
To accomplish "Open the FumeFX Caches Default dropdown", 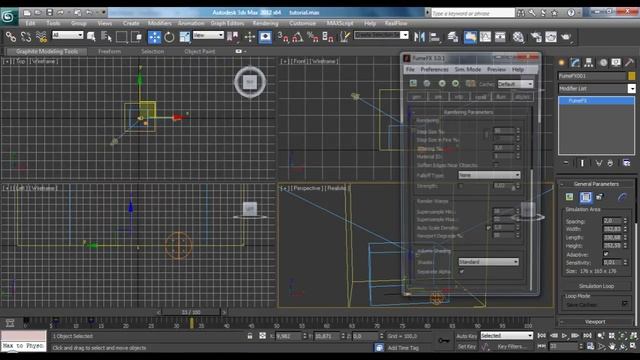I will 515,84.
